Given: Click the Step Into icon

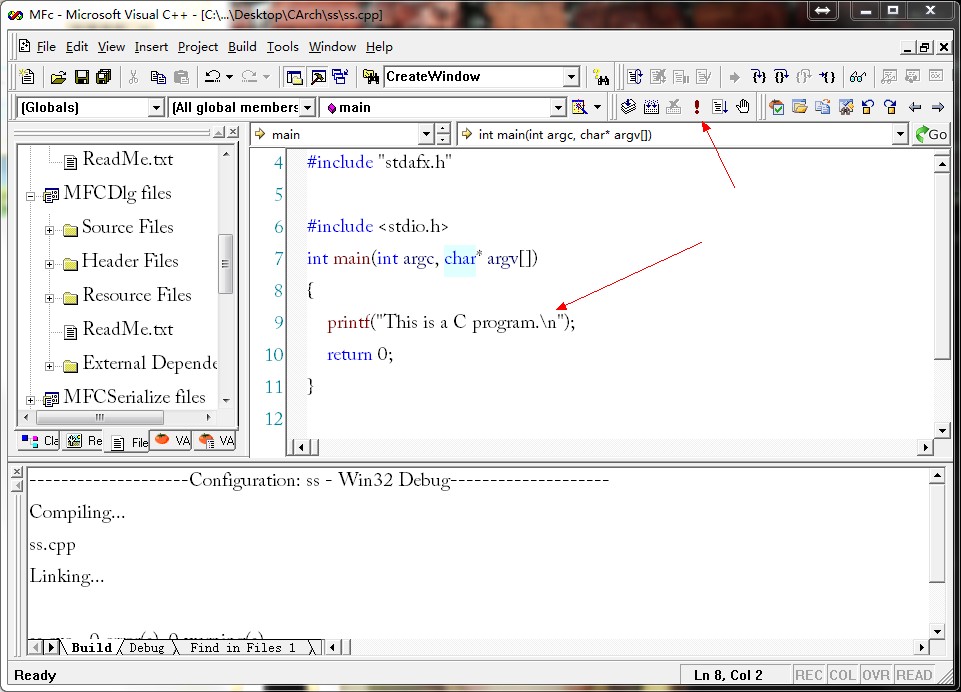Looking at the screenshot, I should tap(759, 77).
